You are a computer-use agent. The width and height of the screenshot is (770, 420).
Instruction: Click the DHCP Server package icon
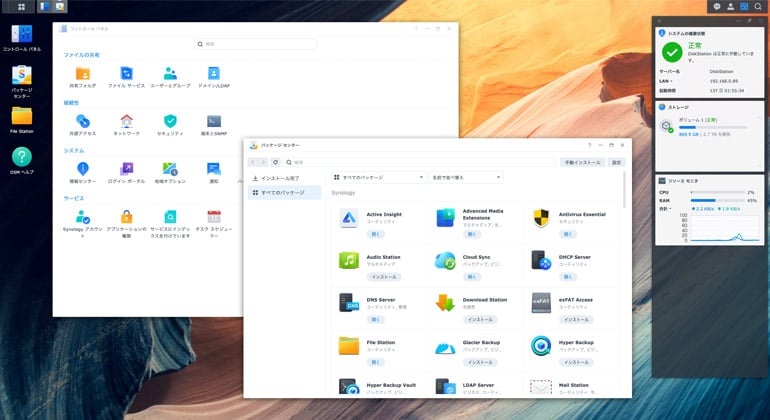pos(541,260)
